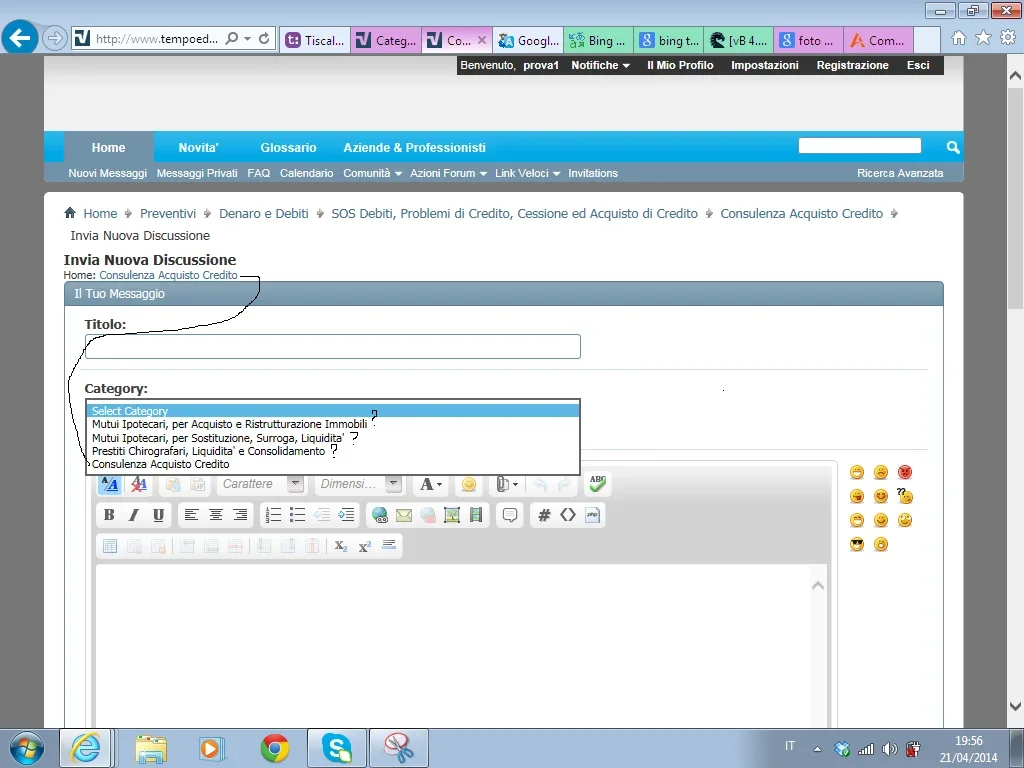Open Chrome from the Windows taskbar
The width and height of the screenshot is (1024, 768).
pyautogui.click(x=275, y=748)
